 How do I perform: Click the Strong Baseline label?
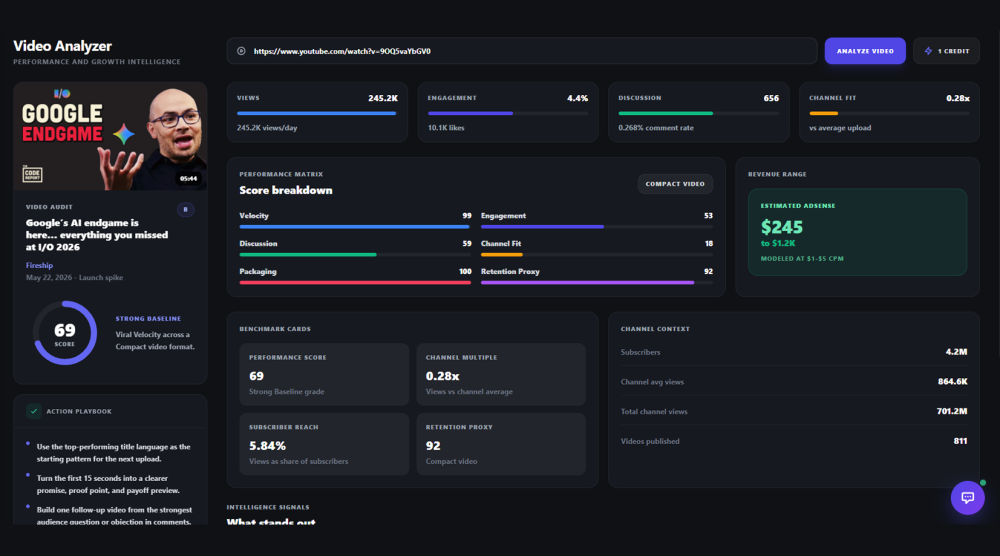point(148,318)
